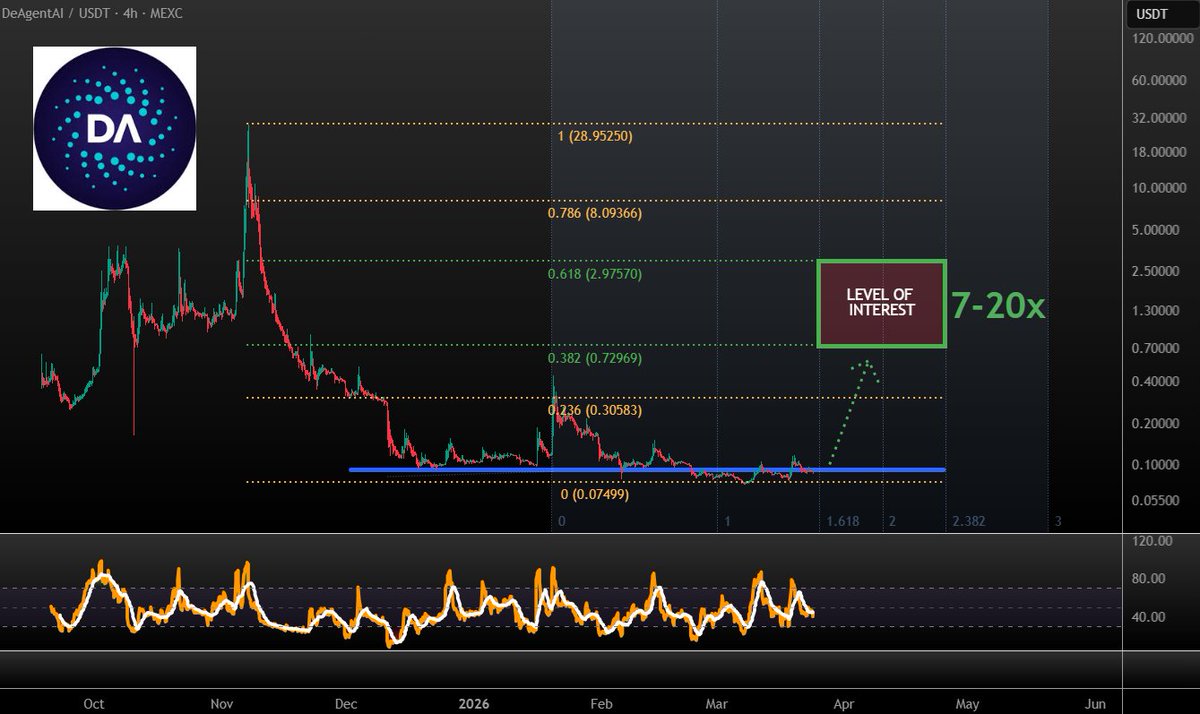Open the DeAgentAI / USDT symbol legend
The width and height of the screenshot is (1200, 714).
pyautogui.click(x=55, y=15)
